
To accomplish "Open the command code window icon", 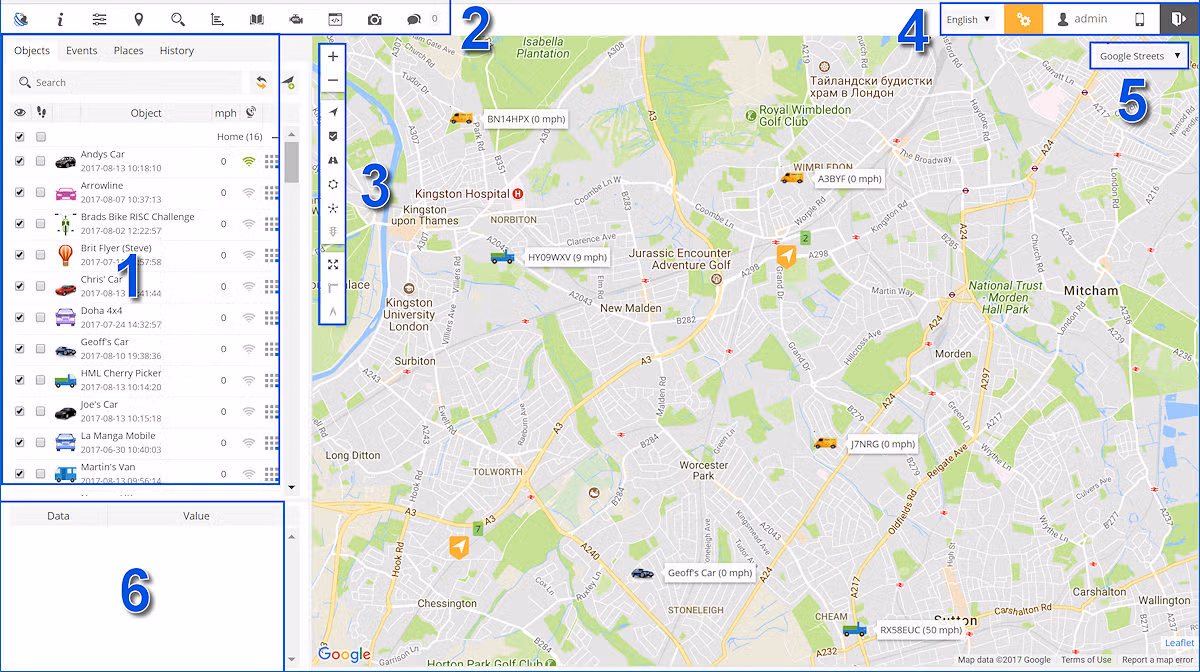I will pos(336,19).
